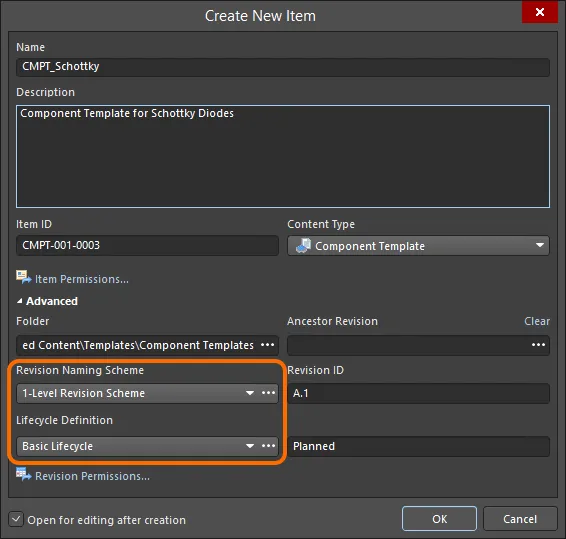Open Ancestor Revision ellipsis browse button
This screenshot has height=539, width=566.
coord(538,345)
